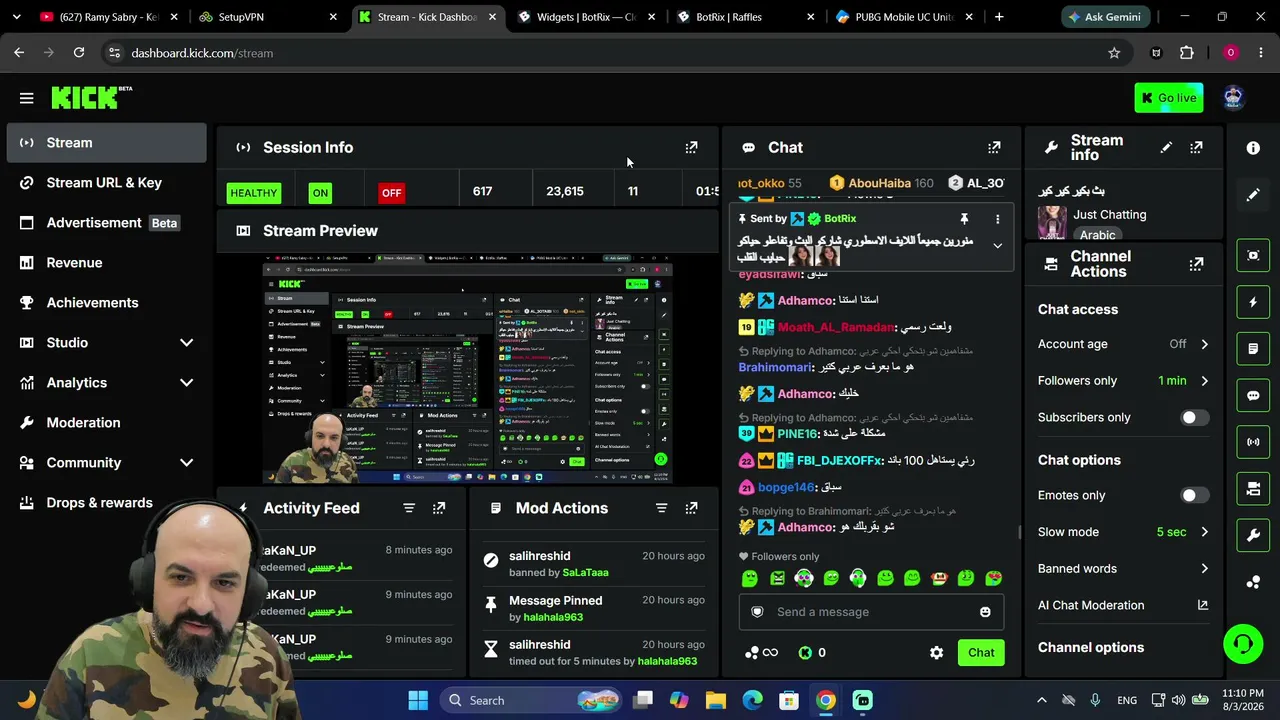Image resolution: width=1280 pixels, height=720 pixels.
Task: Open File Explorer from the taskbar
Action: [715, 701]
